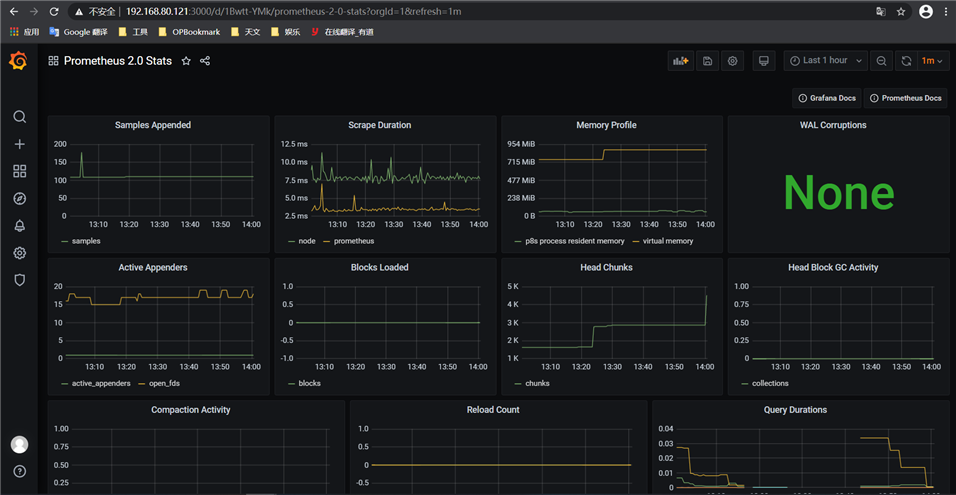The height and width of the screenshot is (495, 956).
Task: Click the Add panel icon
Action: 681,61
